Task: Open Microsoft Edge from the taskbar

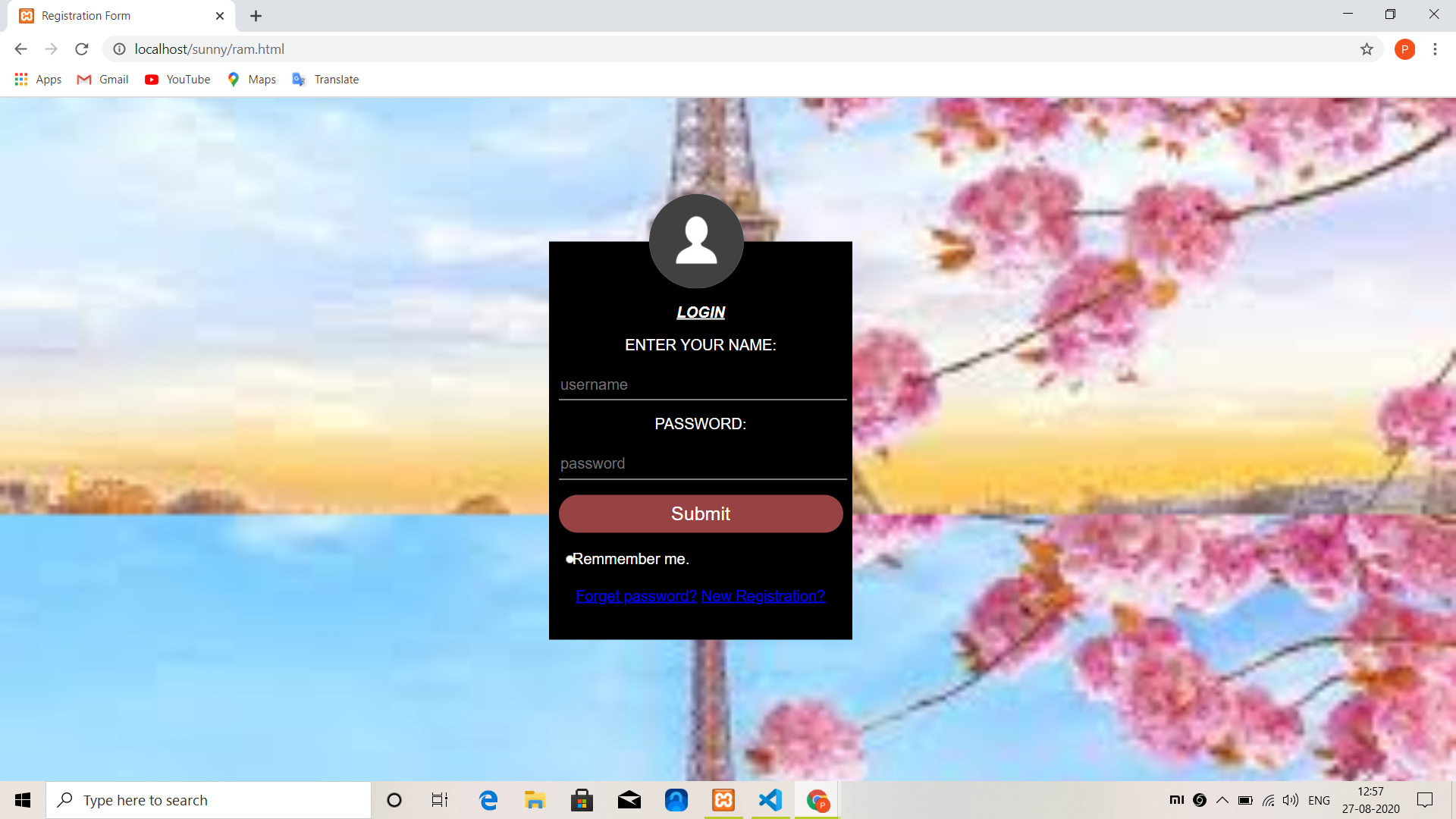Action: (x=488, y=799)
